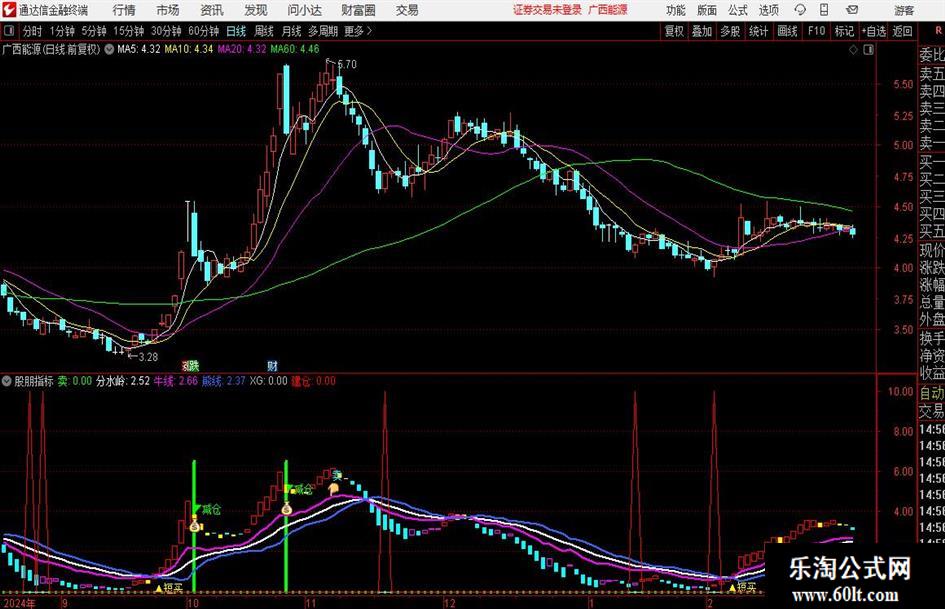Click the 广西能源(日线 前复权) chart title
Viewport: 945px width, 609px height.
coord(51,49)
